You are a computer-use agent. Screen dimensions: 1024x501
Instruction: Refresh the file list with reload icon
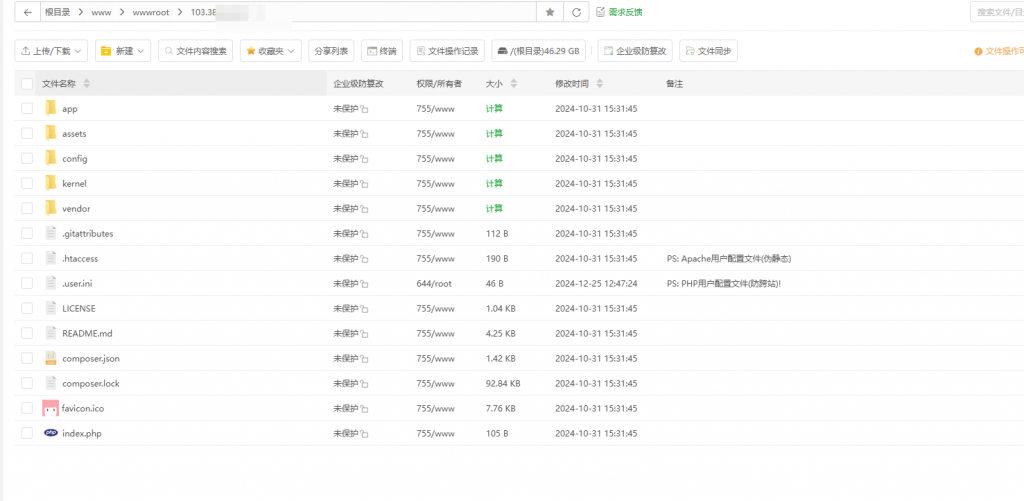[x=576, y=12]
